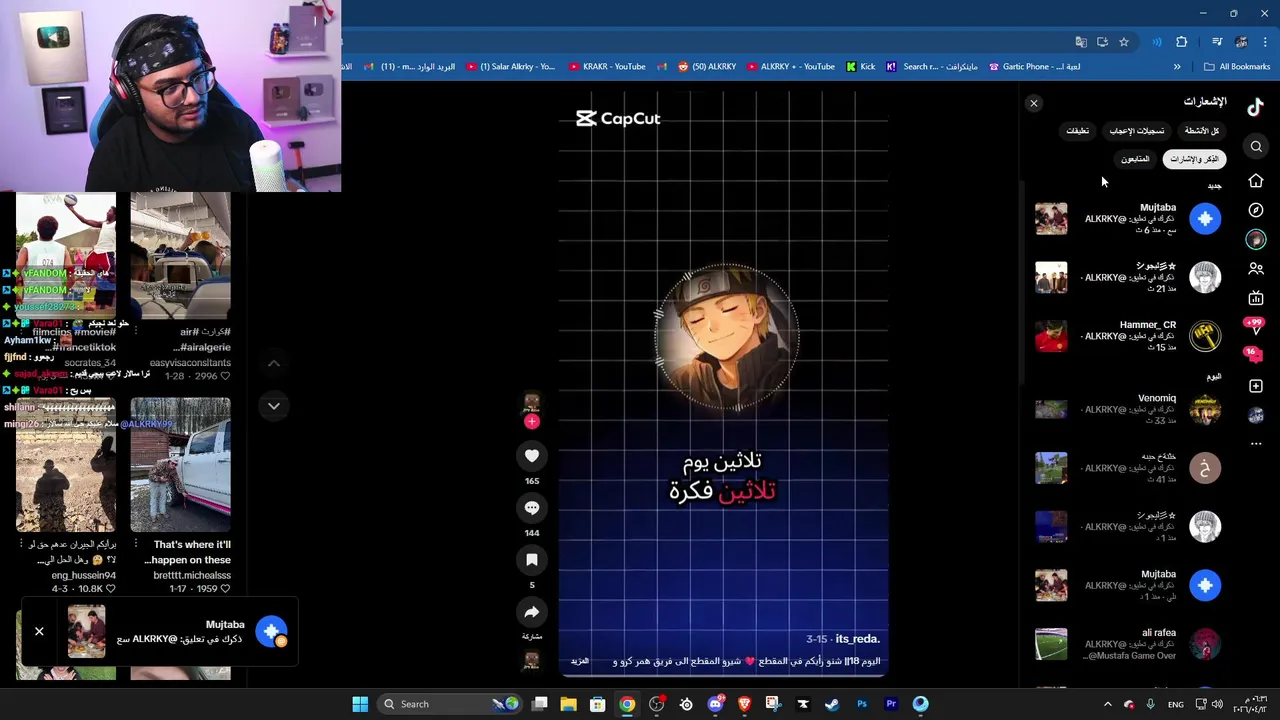Click the upload plus square icon

pyautogui.click(x=1256, y=386)
